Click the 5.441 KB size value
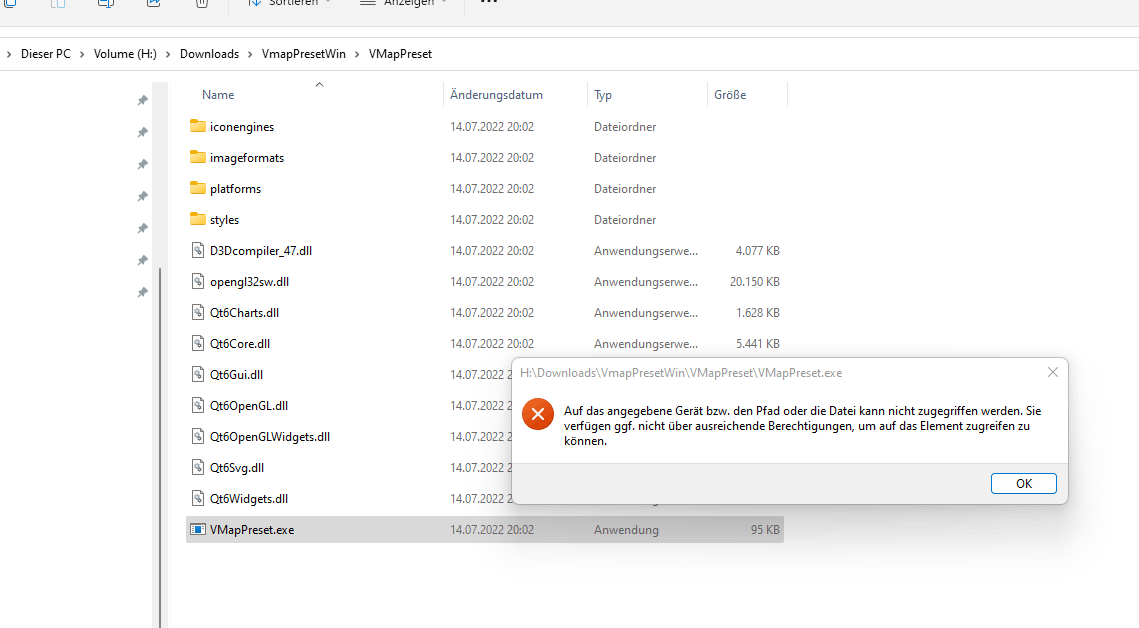The width and height of the screenshot is (1139, 628). click(x=758, y=343)
